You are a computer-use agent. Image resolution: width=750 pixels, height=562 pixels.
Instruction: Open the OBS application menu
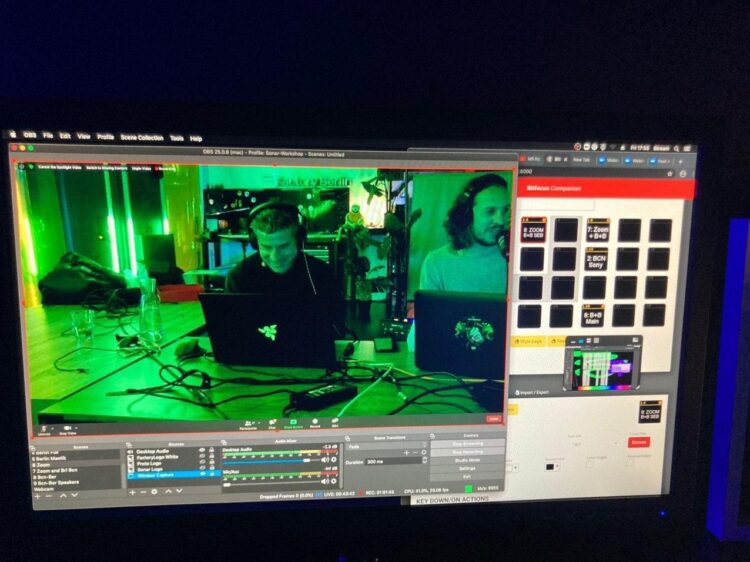[30, 135]
